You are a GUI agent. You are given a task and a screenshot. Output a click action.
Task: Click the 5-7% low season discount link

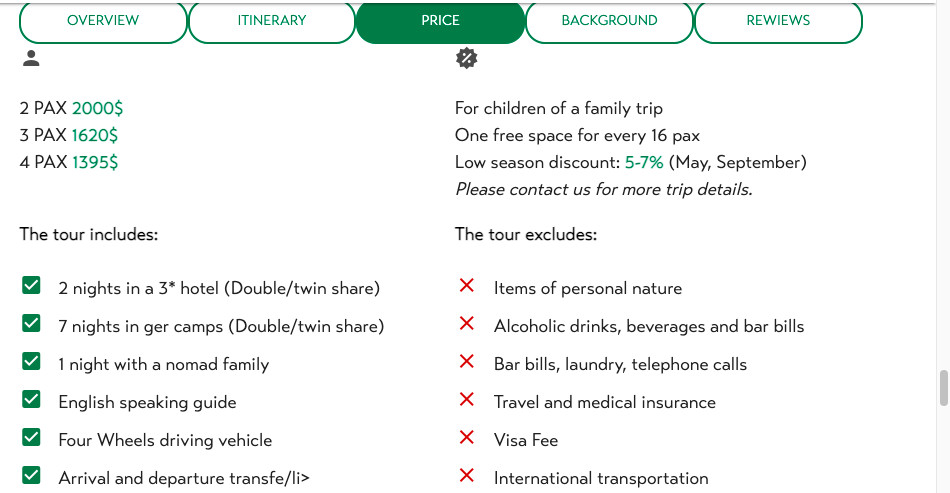[x=644, y=162]
